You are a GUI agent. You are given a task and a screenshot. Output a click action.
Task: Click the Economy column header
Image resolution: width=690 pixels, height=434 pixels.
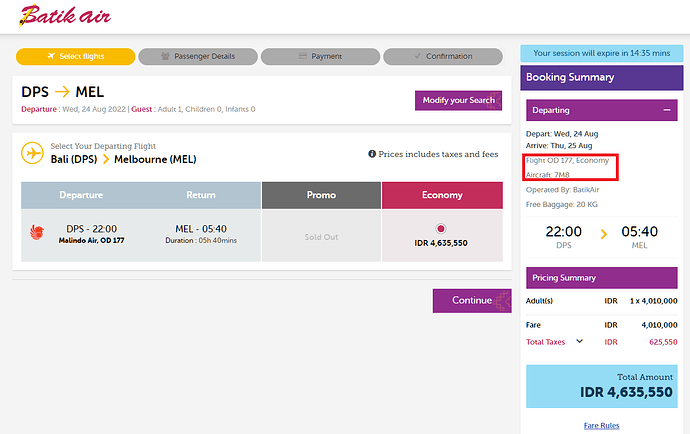(442, 195)
